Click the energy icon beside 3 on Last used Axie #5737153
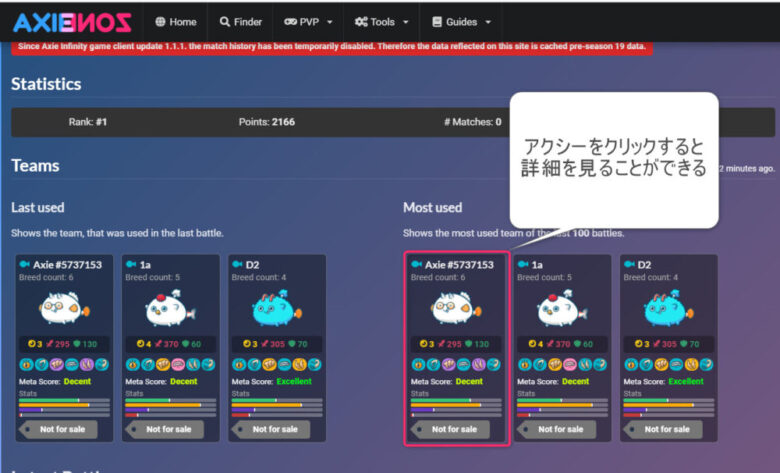This screenshot has width=780, height=473. (32, 344)
